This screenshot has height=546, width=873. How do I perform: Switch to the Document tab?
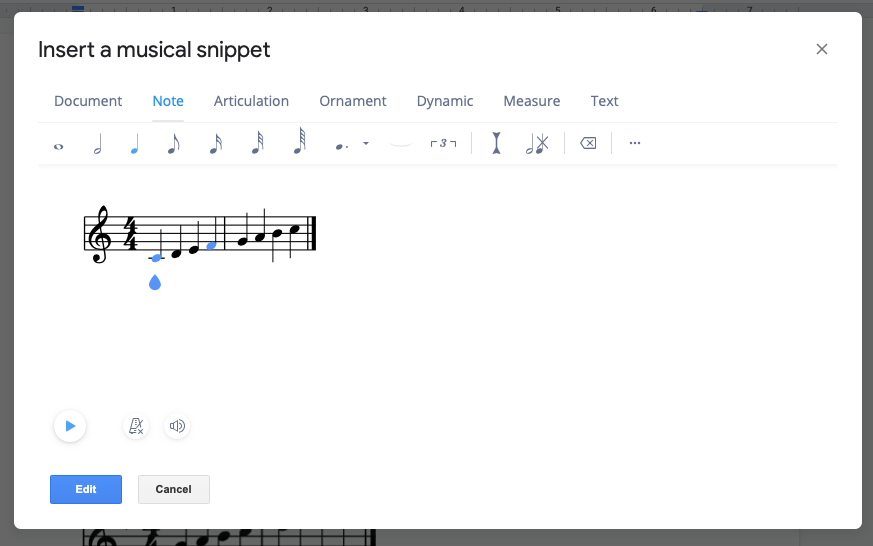click(x=88, y=101)
